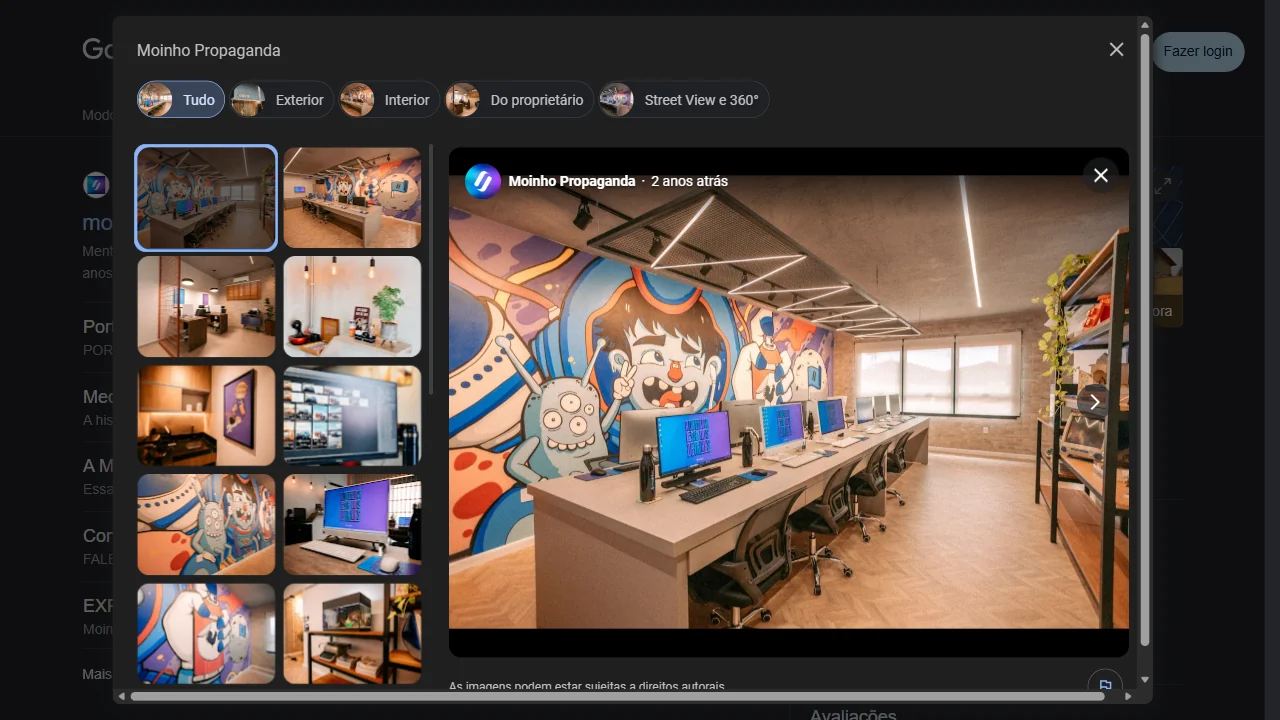Open the framed purple poster thumbnail
This screenshot has width=1280, height=720.
pyautogui.click(x=206, y=416)
